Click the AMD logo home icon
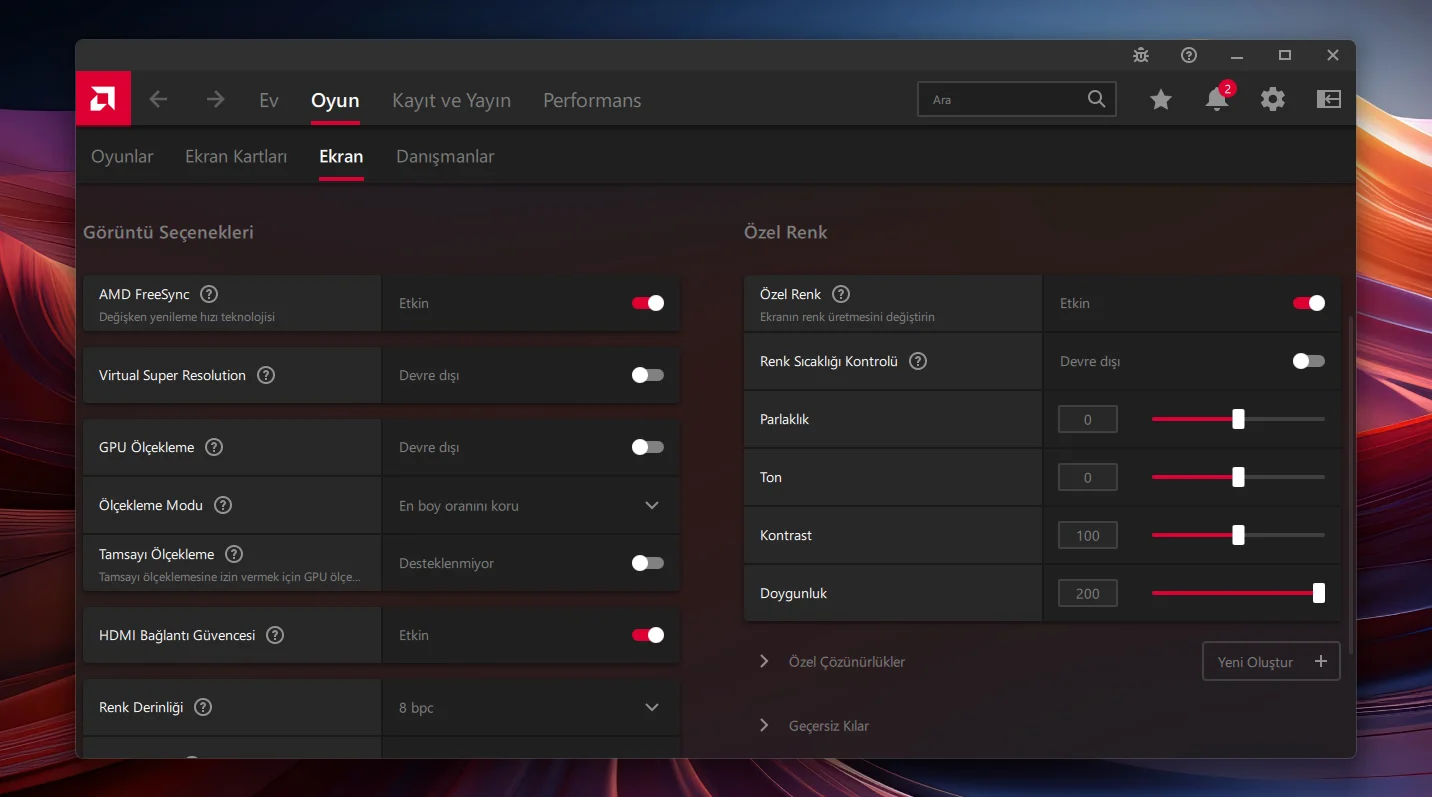This screenshot has width=1432, height=797. pos(103,99)
